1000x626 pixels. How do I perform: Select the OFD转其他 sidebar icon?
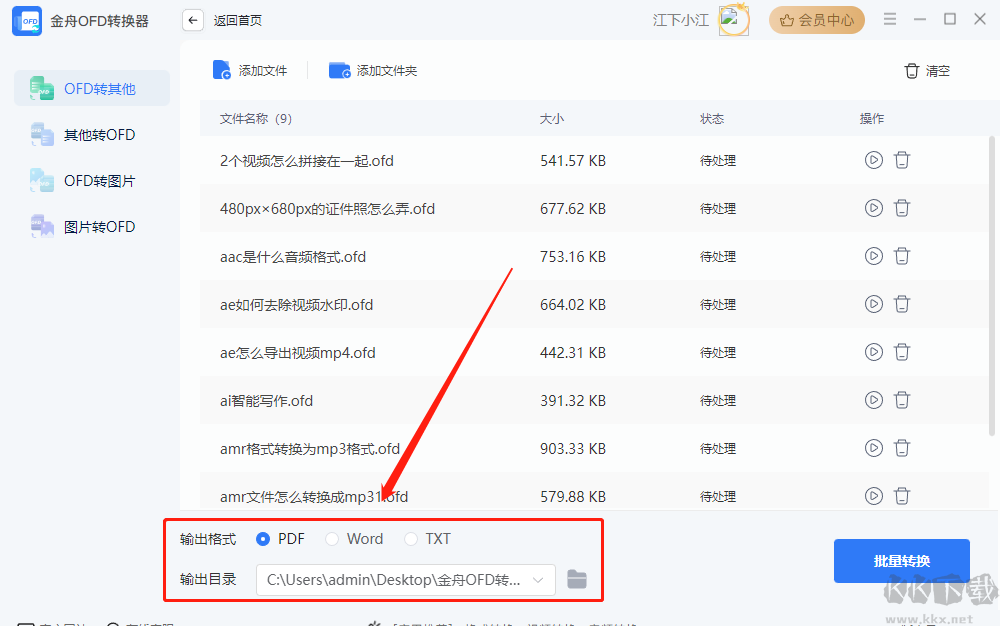pyautogui.click(x=40, y=88)
